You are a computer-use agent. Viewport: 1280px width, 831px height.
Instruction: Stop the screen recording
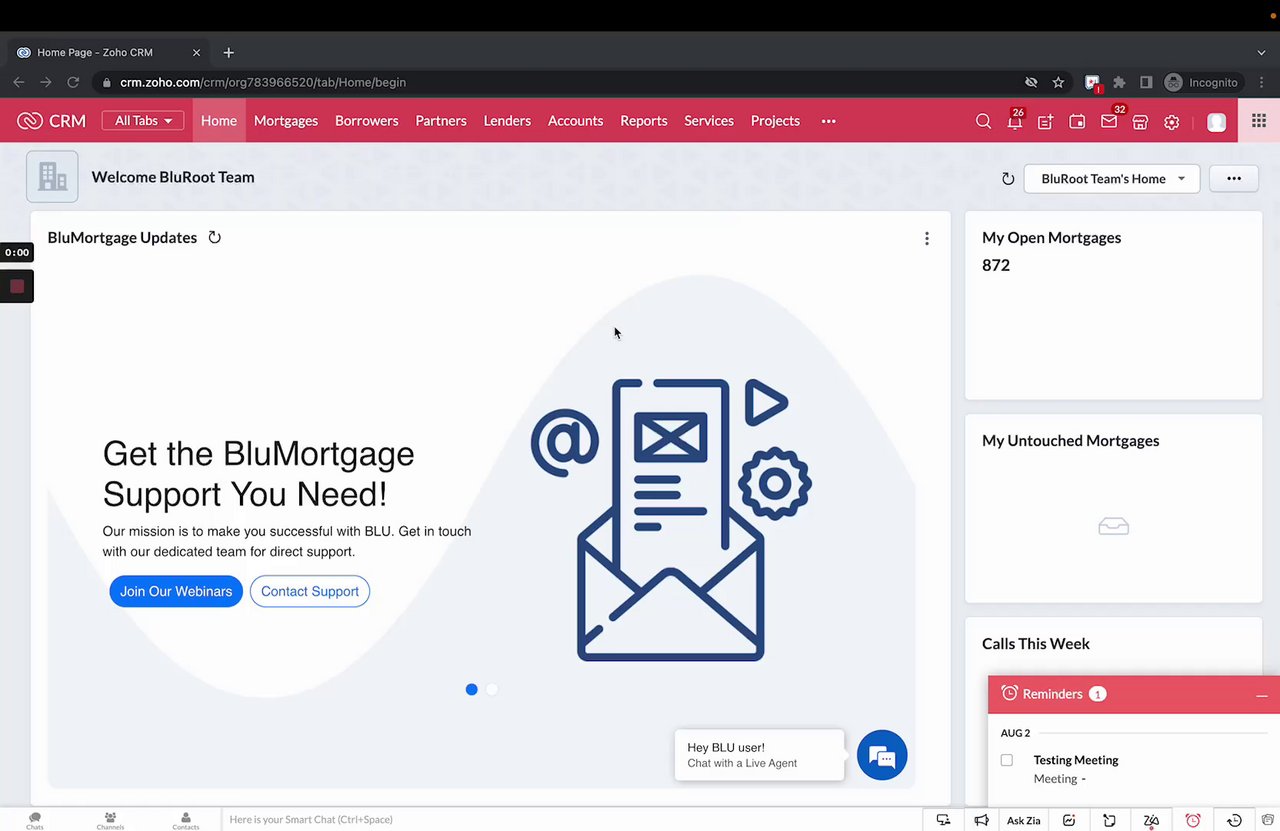click(x=17, y=286)
